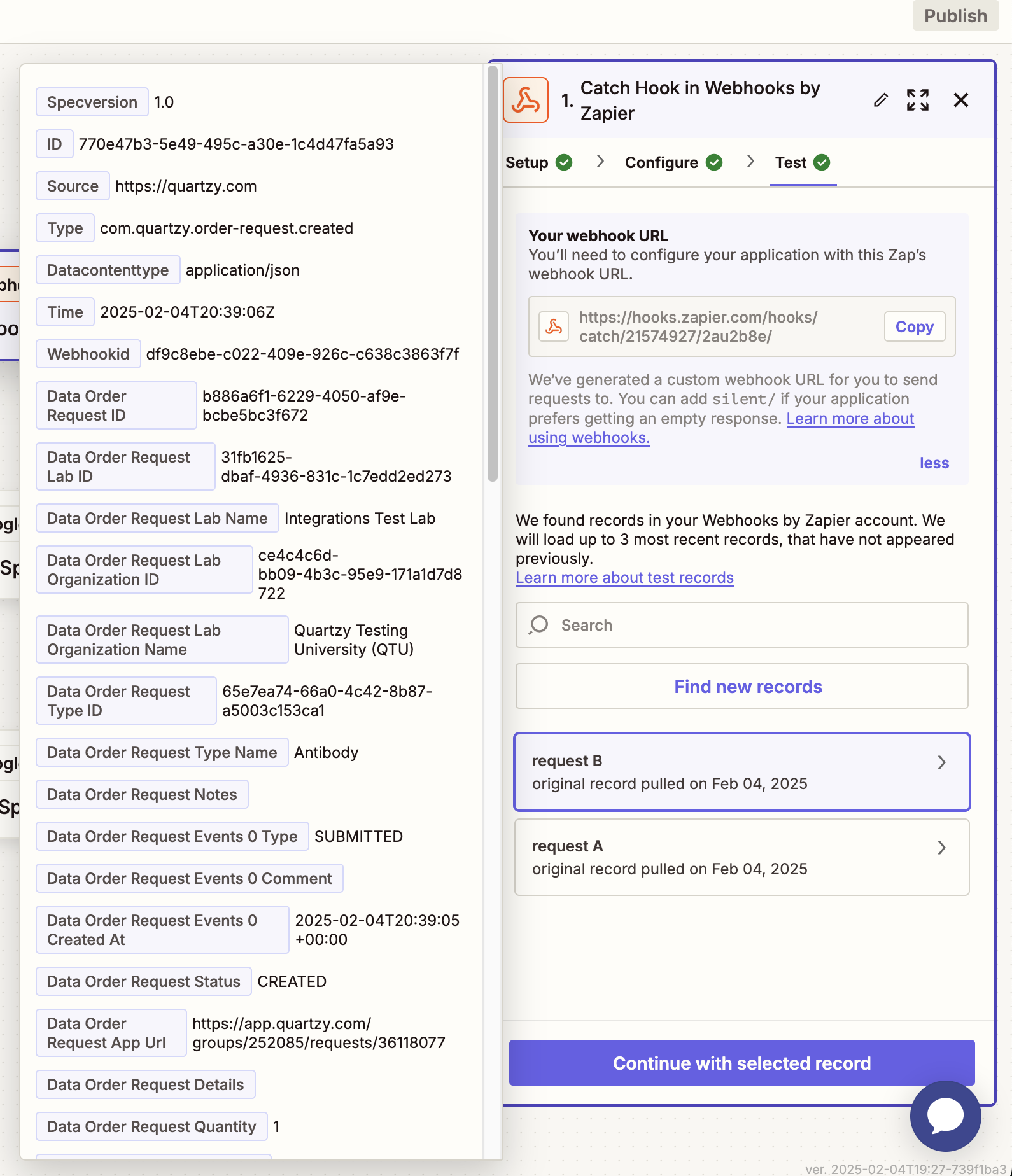The height and width of the screenshot is (1176, 1012).
Task: Select the request A record
Action: click(742, 857)
